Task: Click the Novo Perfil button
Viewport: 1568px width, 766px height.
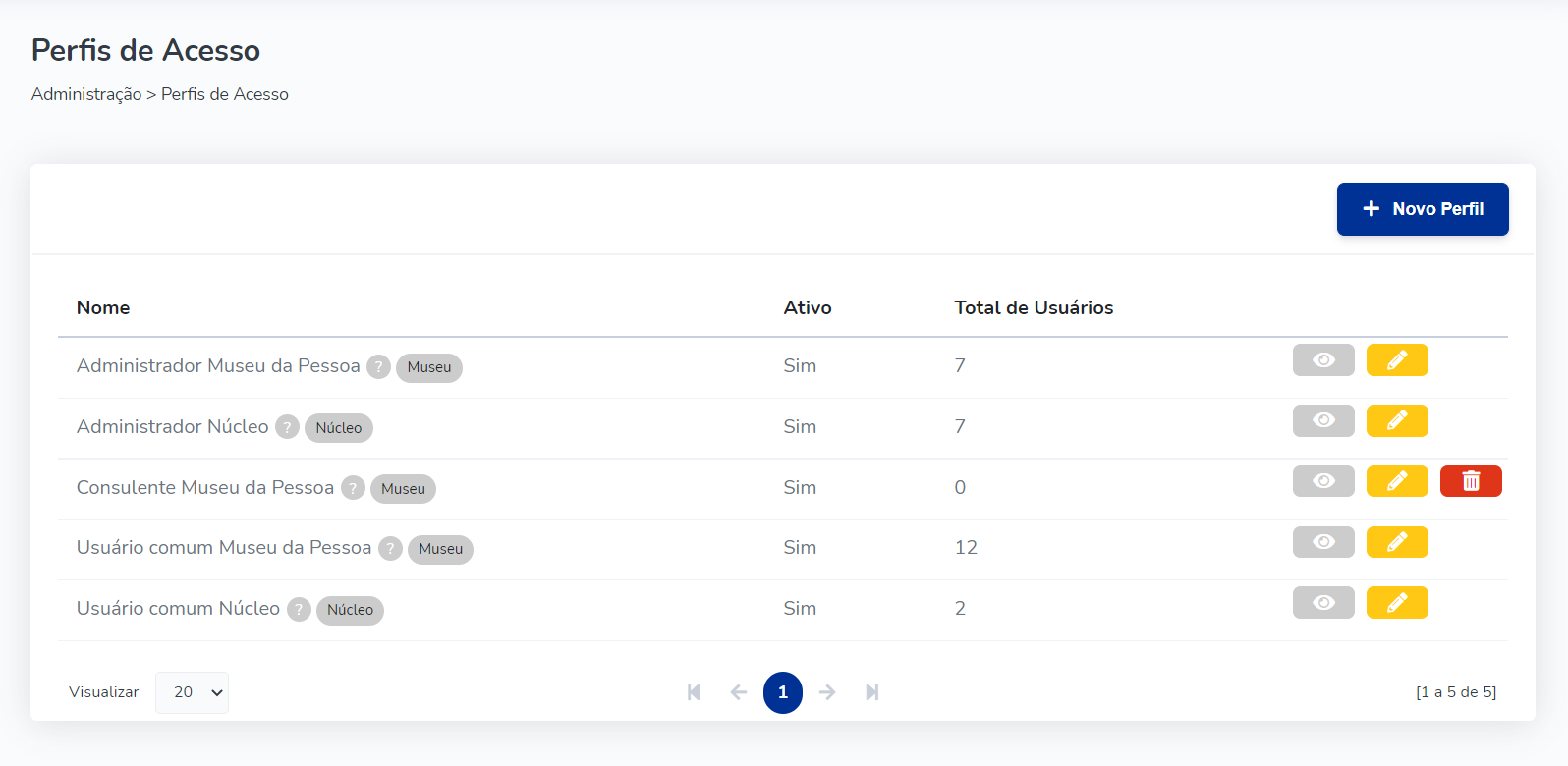Action: pos(1422,209)
